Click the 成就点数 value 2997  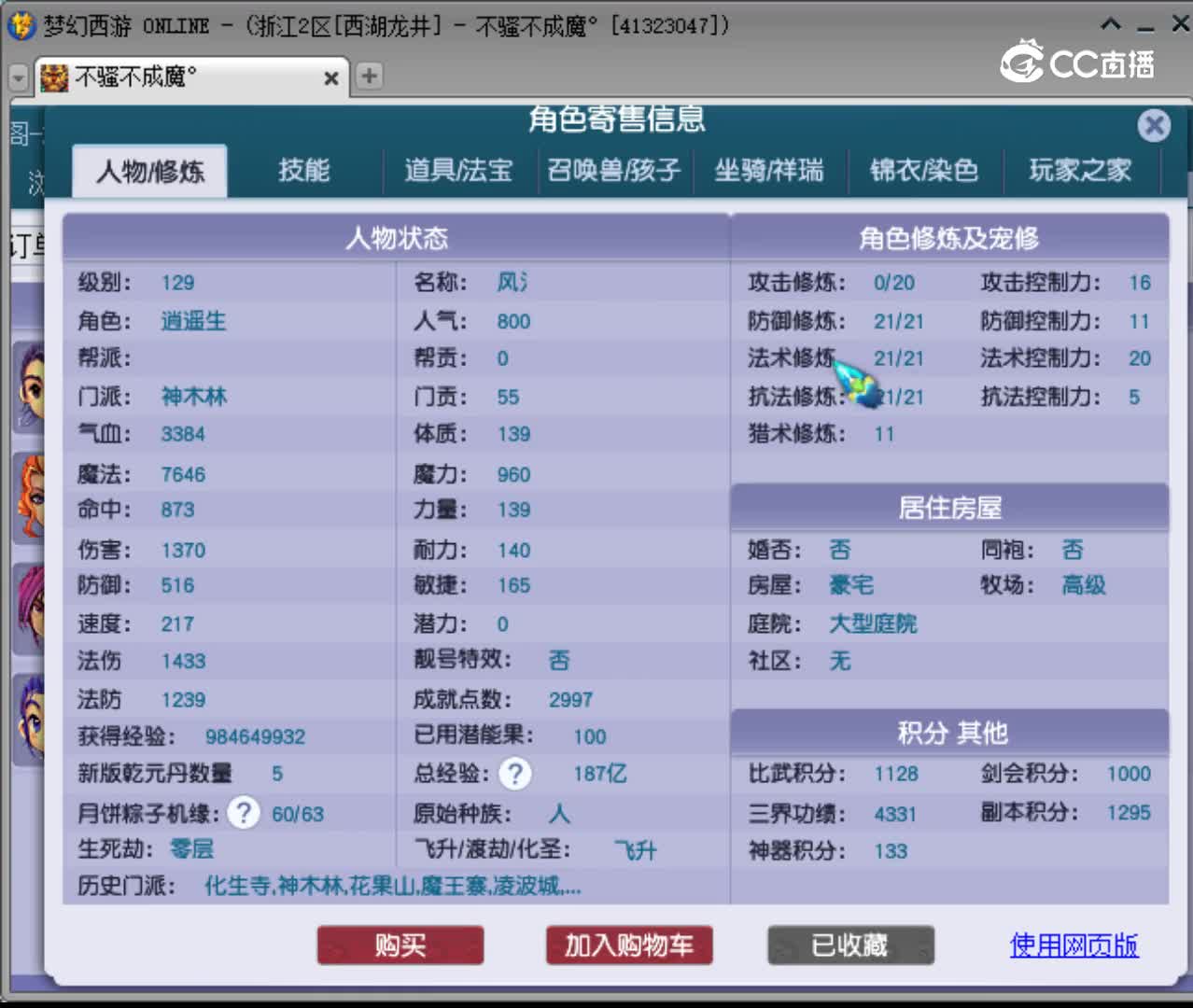point(570,699)
